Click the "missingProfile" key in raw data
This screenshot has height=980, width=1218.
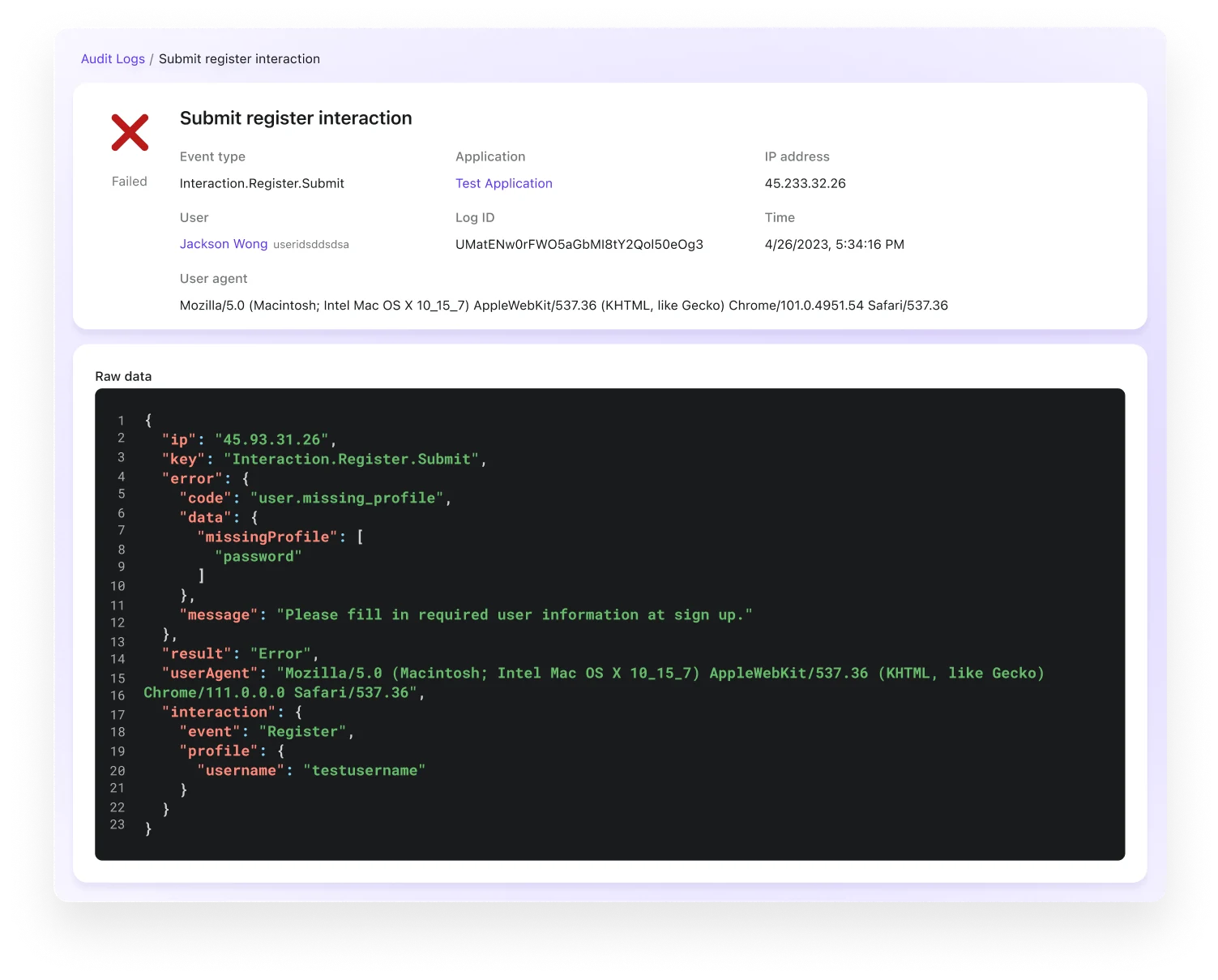267,537
